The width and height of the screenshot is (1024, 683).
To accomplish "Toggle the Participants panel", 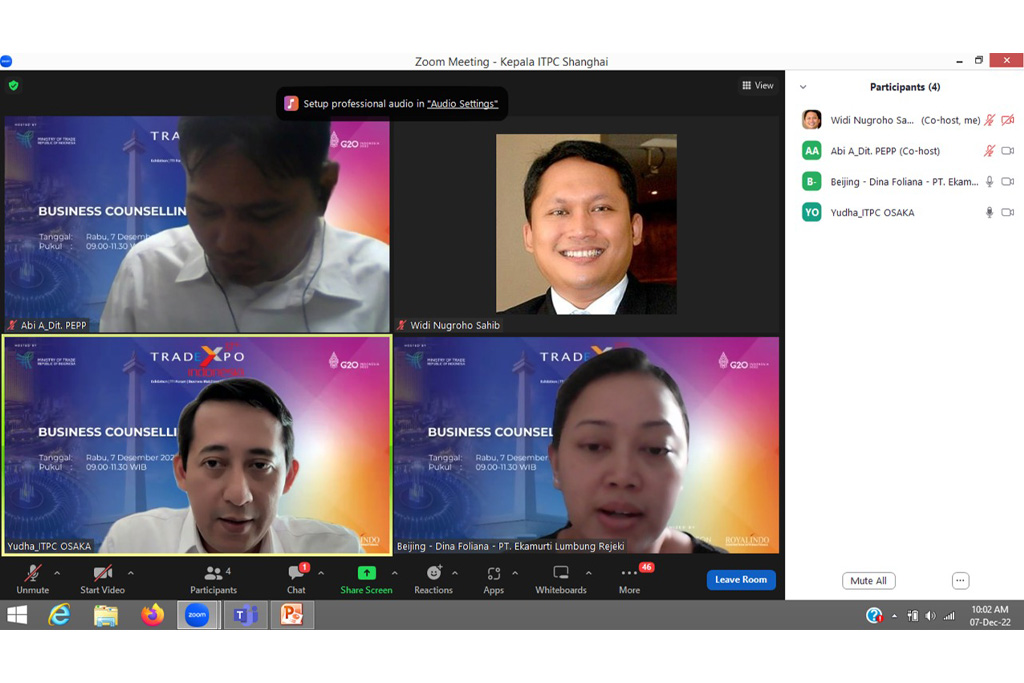I will [213, 578].
